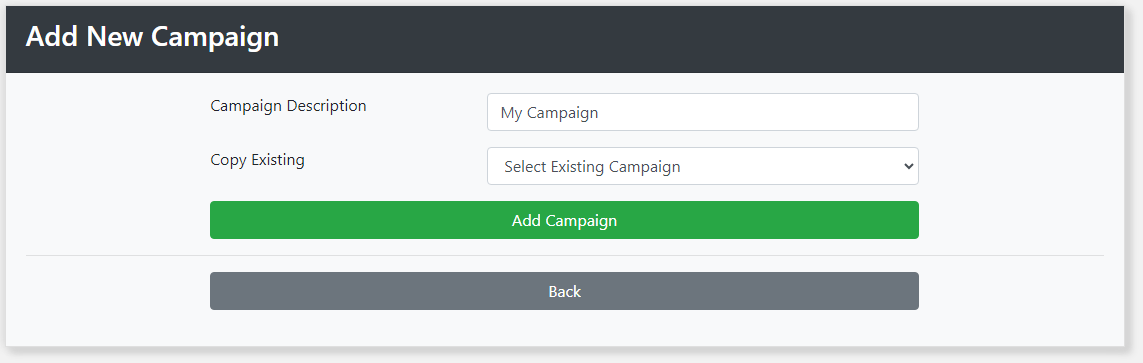Click the word Campaign in the panel title
The image size is (1143, 363).
215,38
